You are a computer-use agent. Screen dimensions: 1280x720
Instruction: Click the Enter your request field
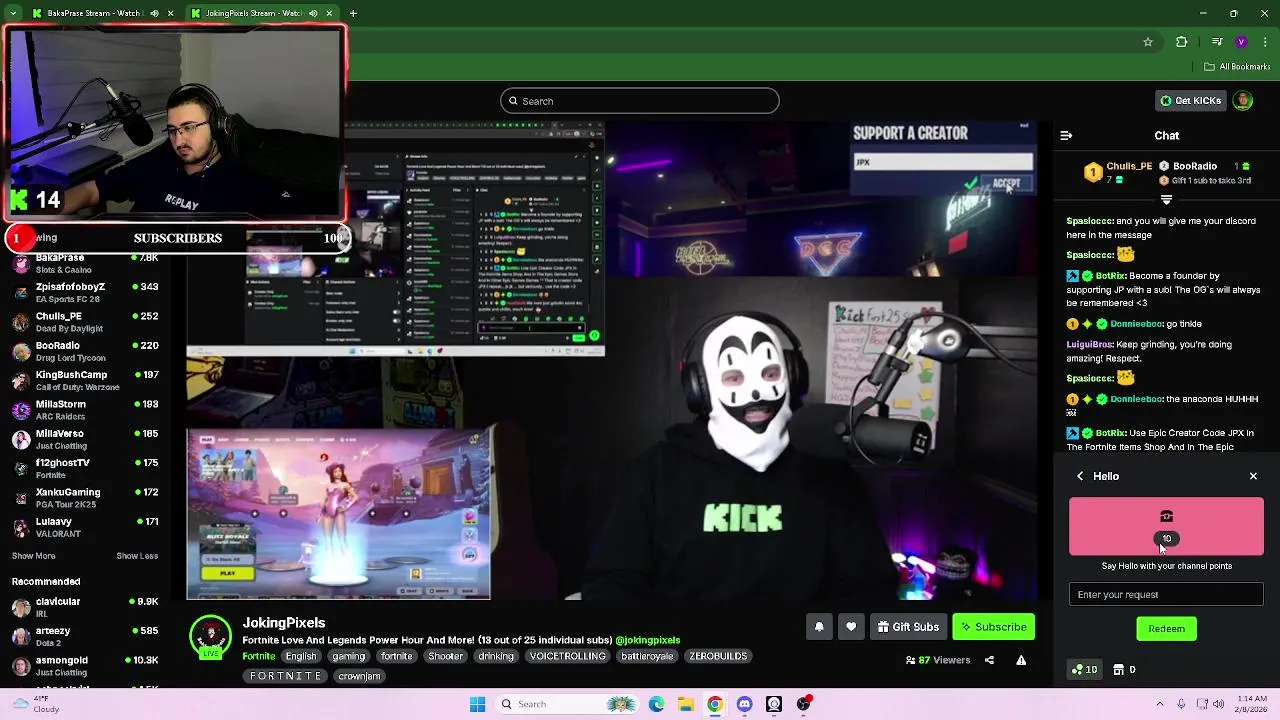pyautogui.click(x=1166, y=595)
